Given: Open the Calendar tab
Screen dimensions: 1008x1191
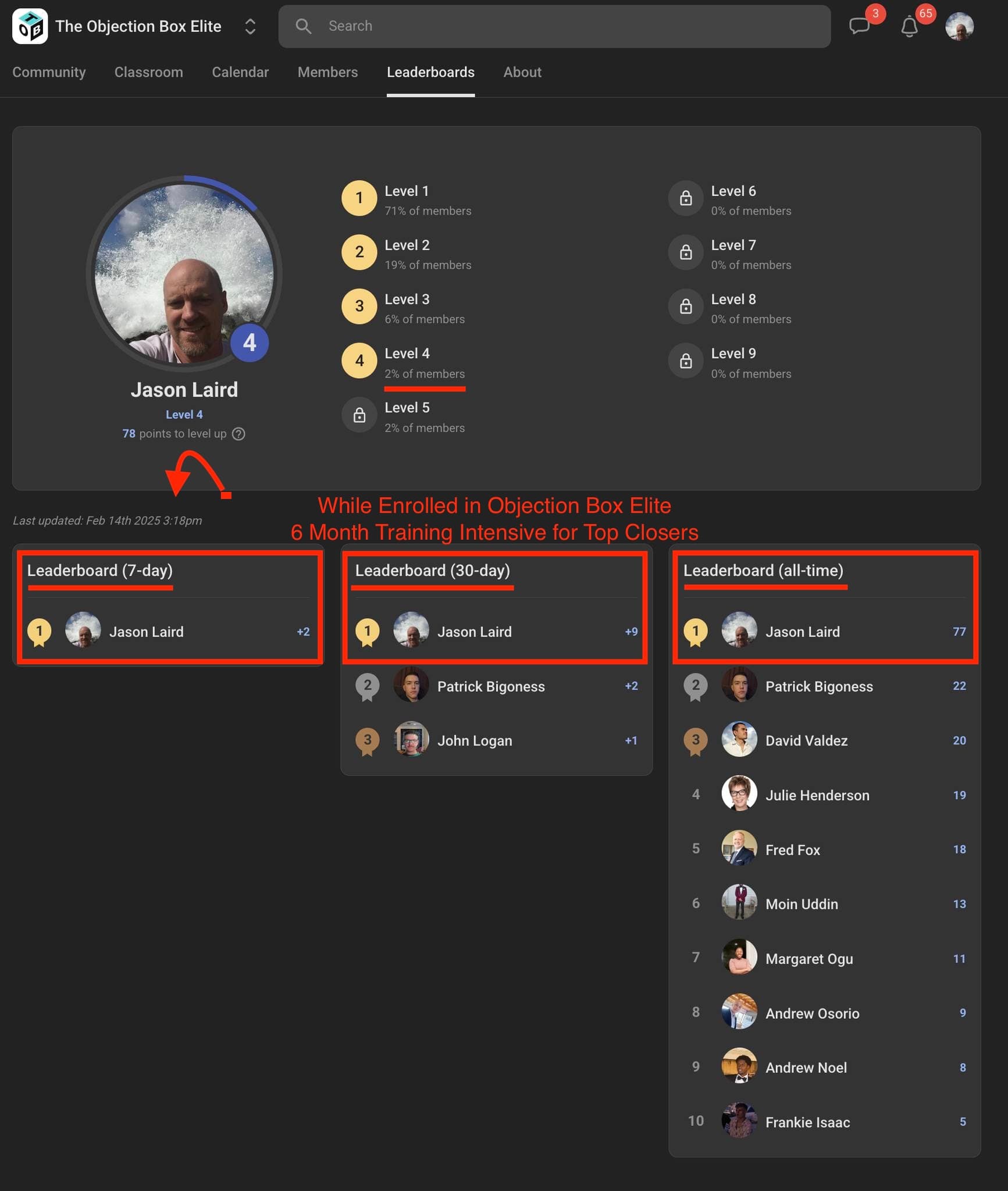Looking at the screenshot, I should 240,72.
